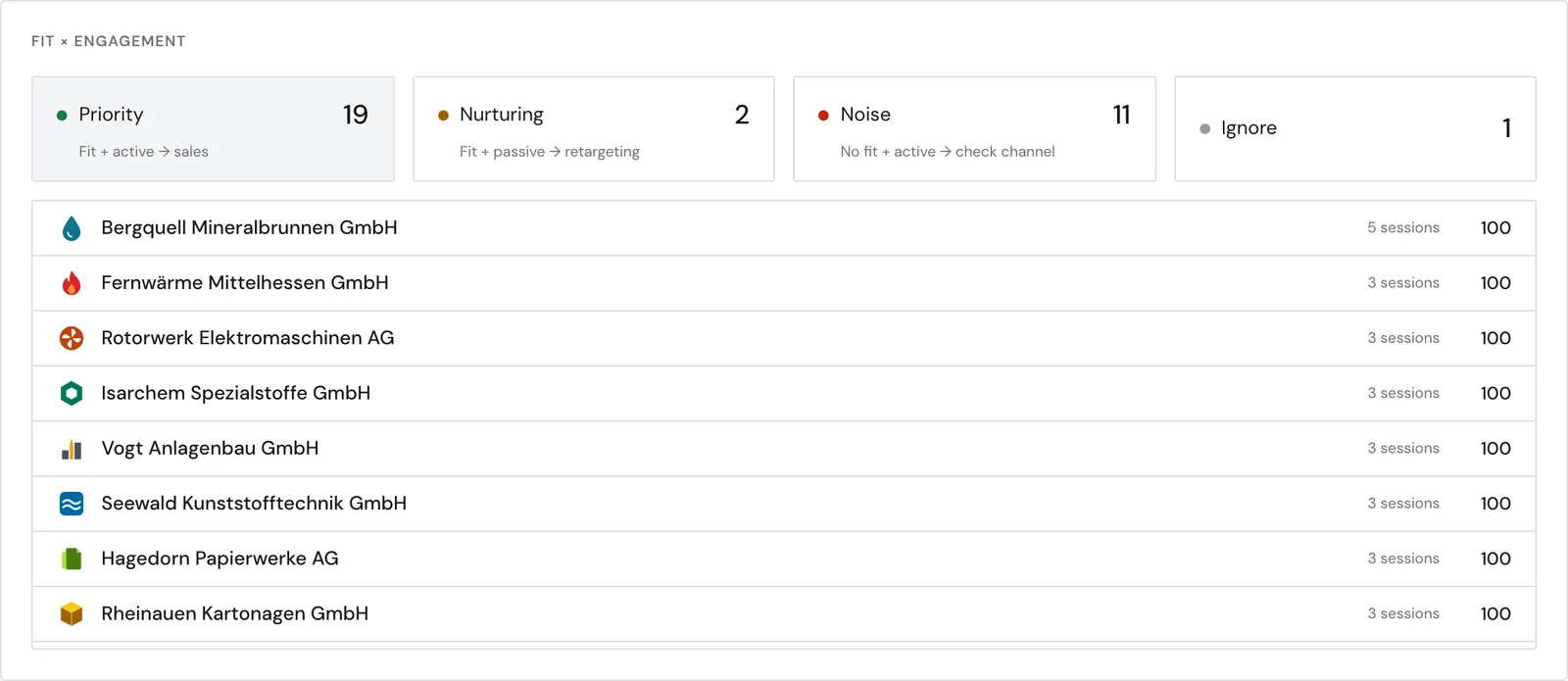Click the Isarchem Spezialstoffe hexagon icon
This screenshot has height=681, width=1568.
click(72, 393)
